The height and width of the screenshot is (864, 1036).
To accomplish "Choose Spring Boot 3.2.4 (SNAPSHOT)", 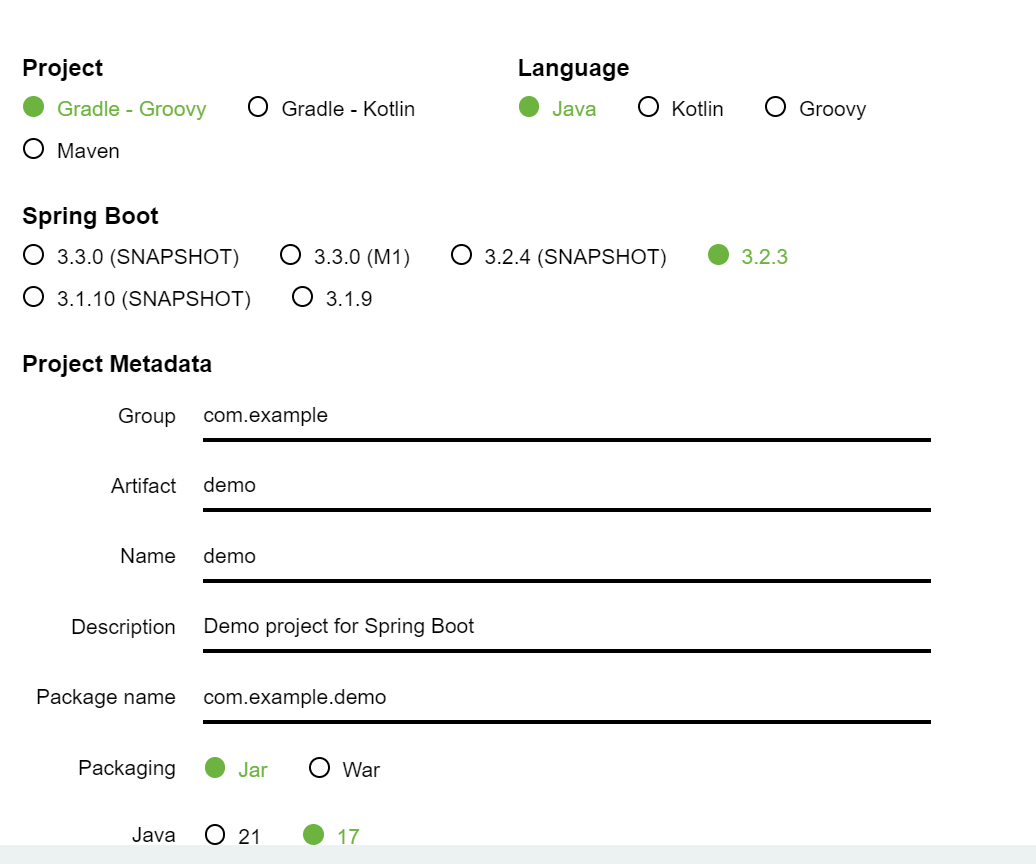I will pyautogui.click(x=558, y=256).
